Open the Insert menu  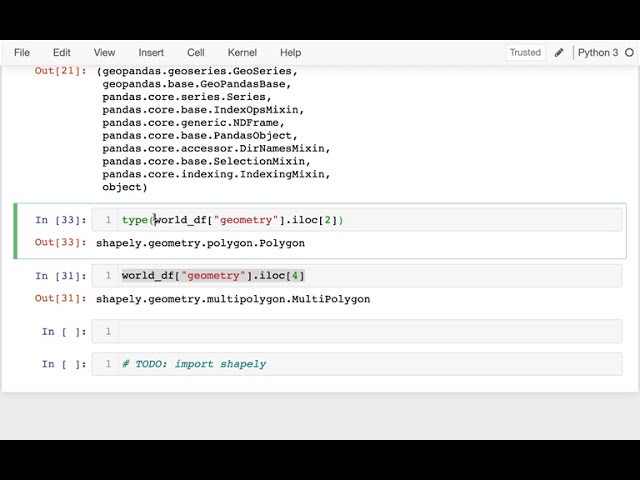151,53
